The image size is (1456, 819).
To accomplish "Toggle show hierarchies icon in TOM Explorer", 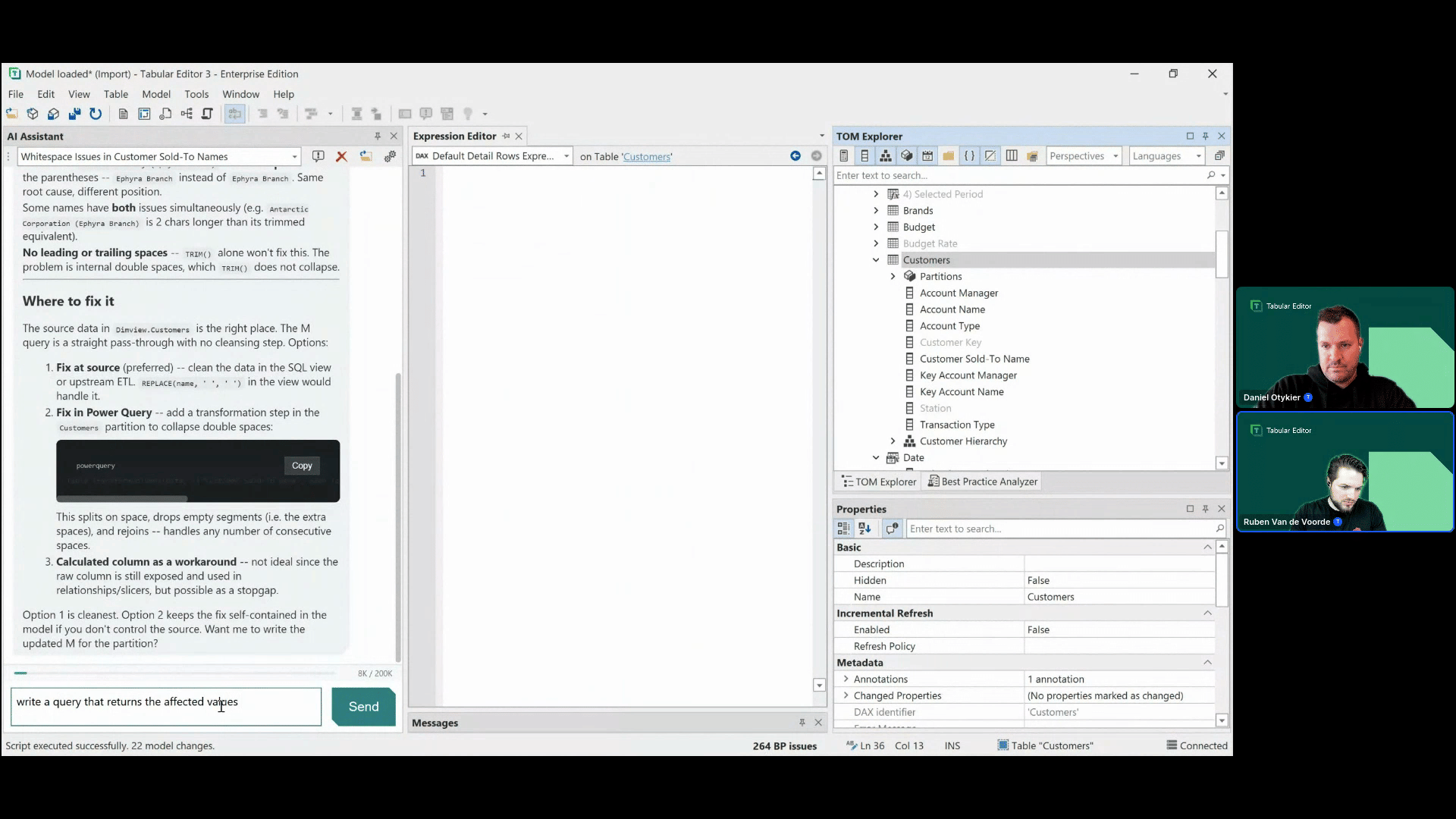I will 886,156.
